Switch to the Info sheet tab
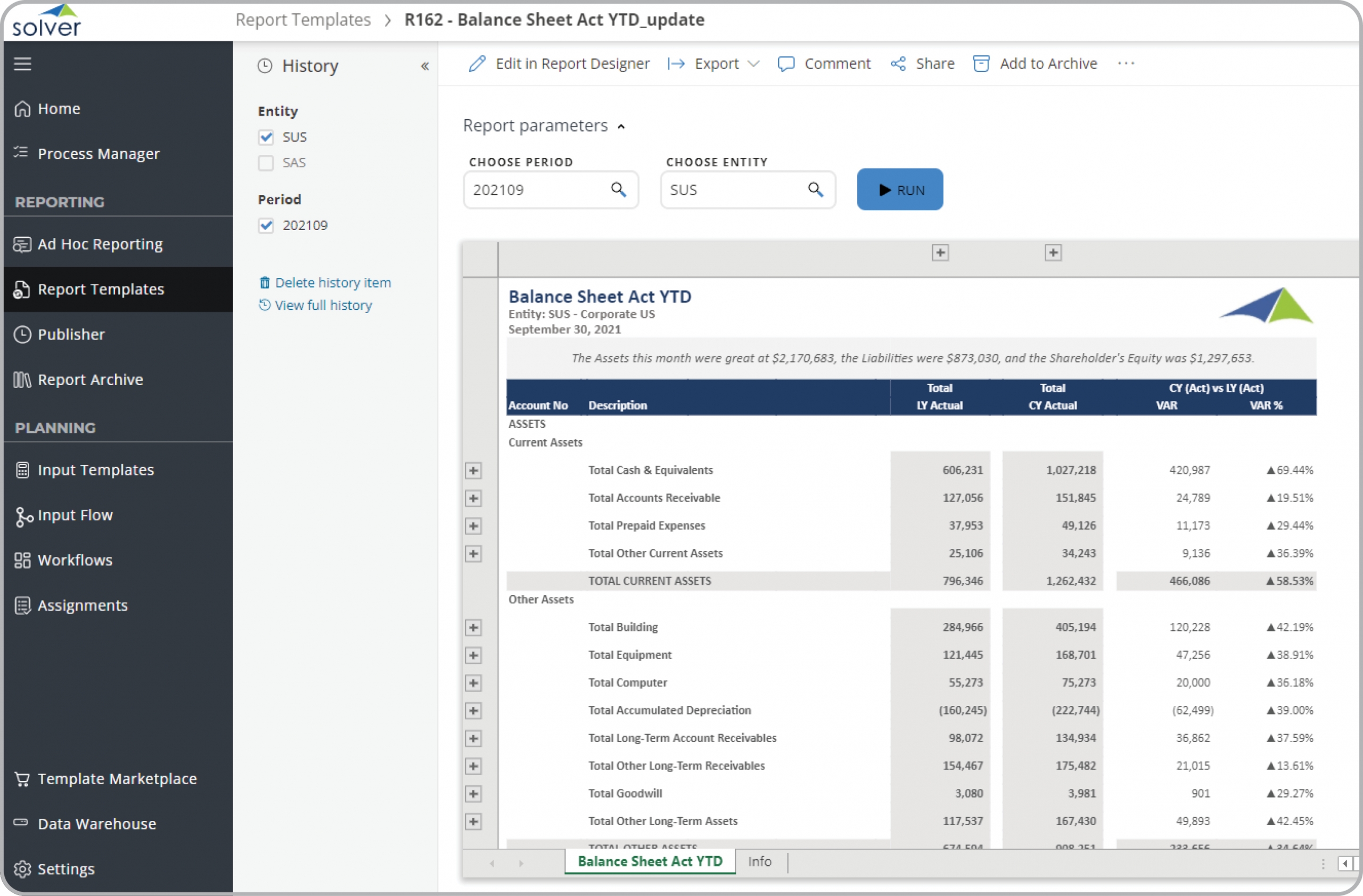Screen dimensions: 1363x896 [x=759, y=861]
